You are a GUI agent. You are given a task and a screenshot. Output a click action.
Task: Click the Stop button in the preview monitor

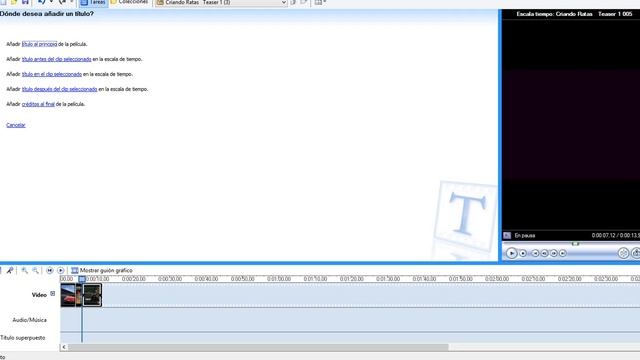pos(523,253)
